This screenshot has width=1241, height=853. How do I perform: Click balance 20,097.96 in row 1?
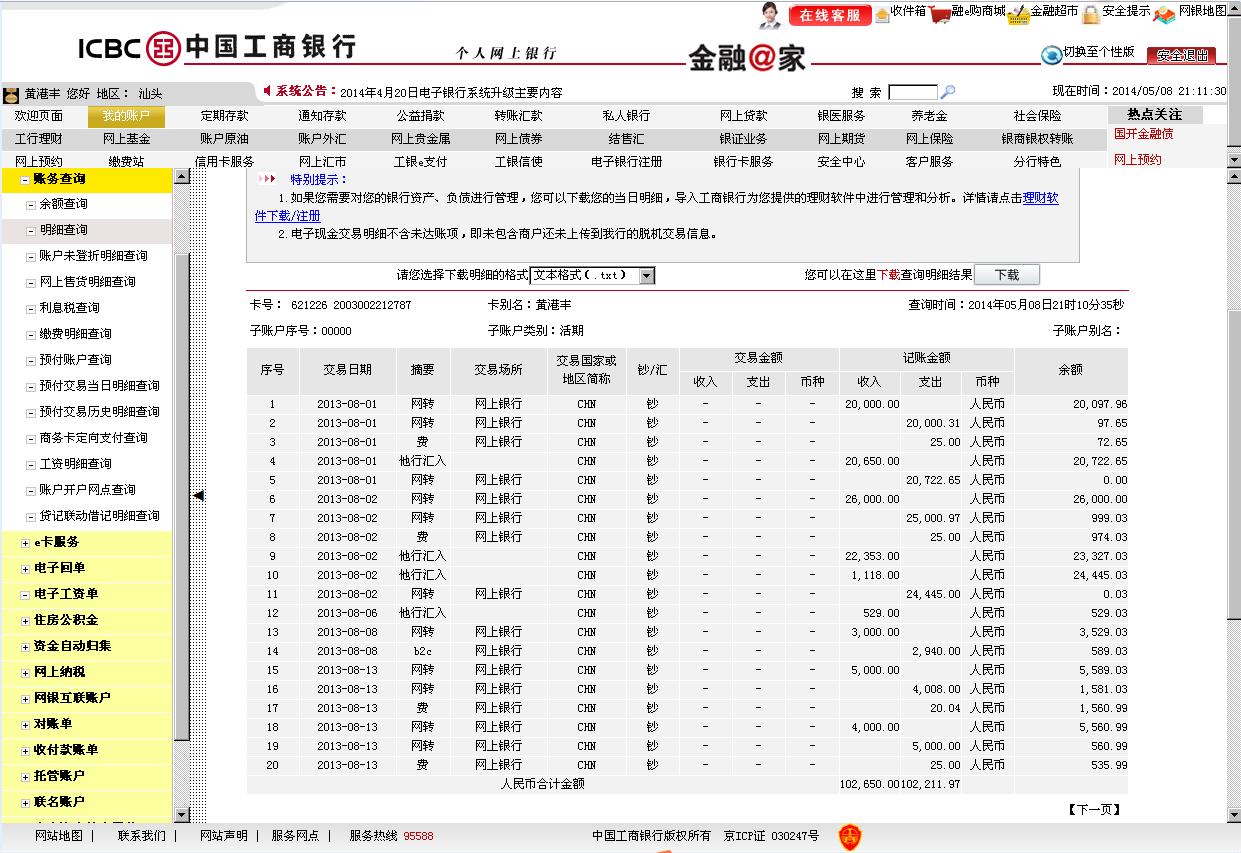click(1099, 405)
